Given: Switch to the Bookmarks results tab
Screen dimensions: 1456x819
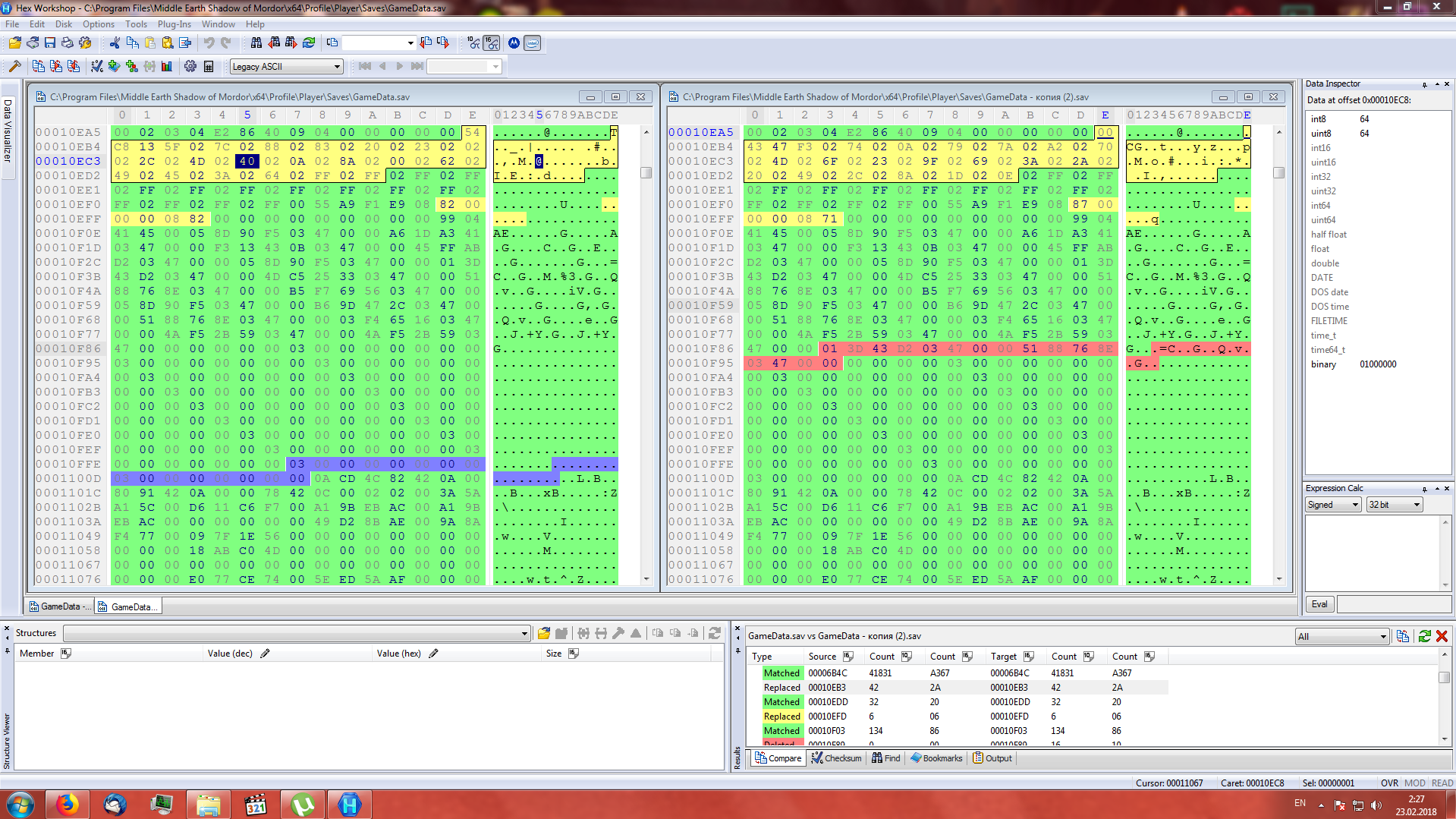Looking at the screenshot, I should tap(937, 758).
